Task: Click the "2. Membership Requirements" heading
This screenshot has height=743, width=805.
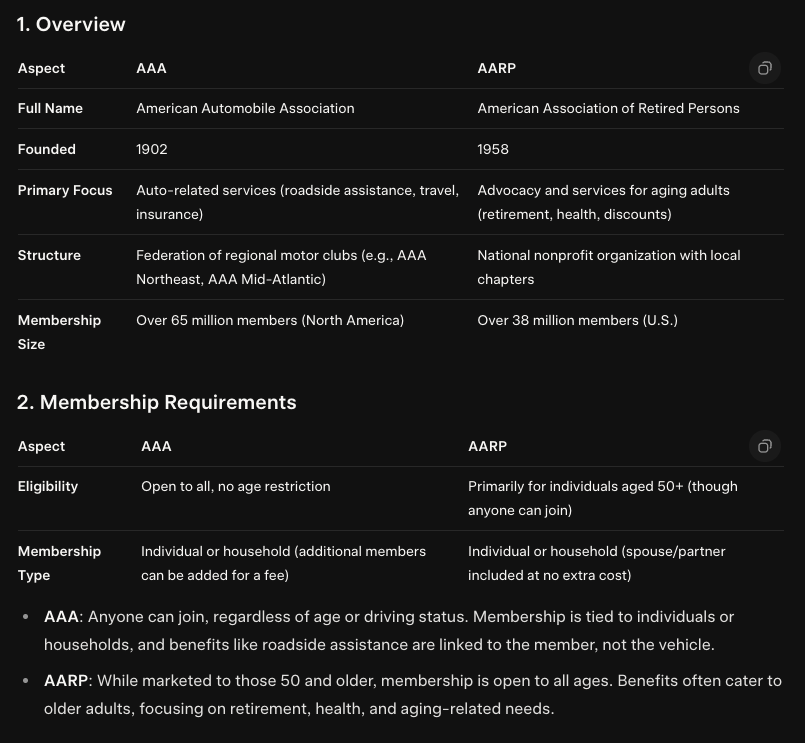Action: point(156,402)
